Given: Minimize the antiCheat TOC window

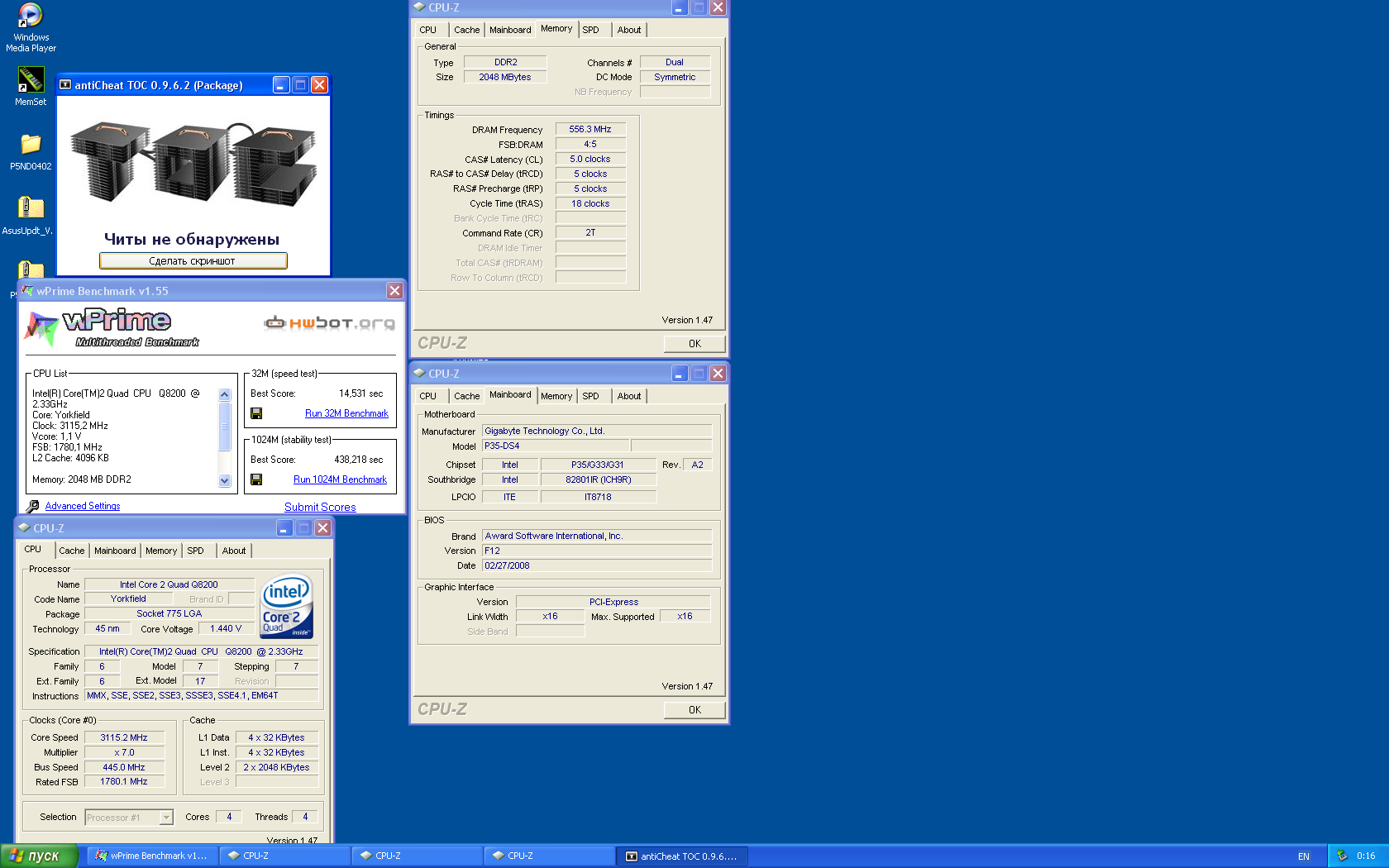Looking at the screenshot, I should [281, 85].
